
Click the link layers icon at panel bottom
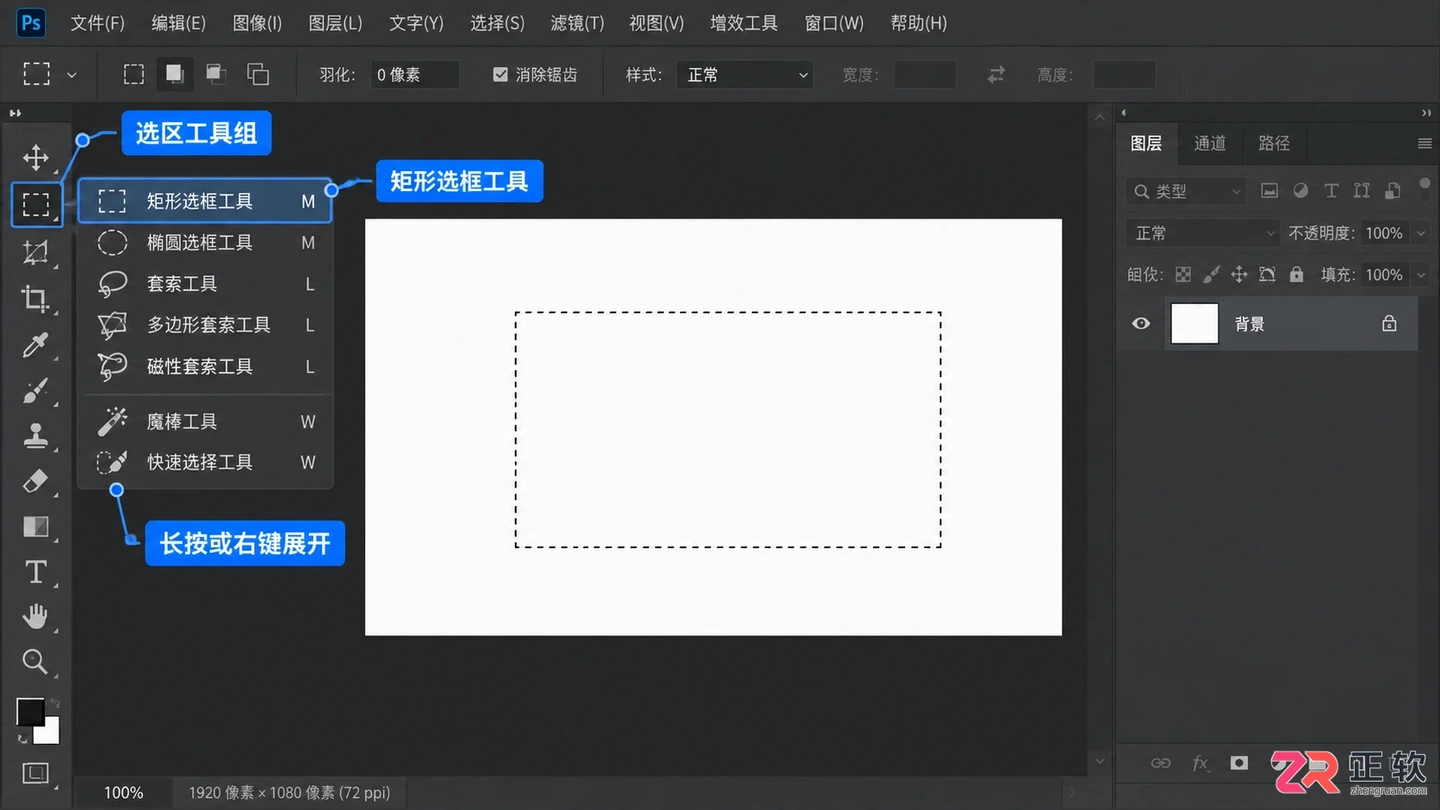click(1160, 763)
